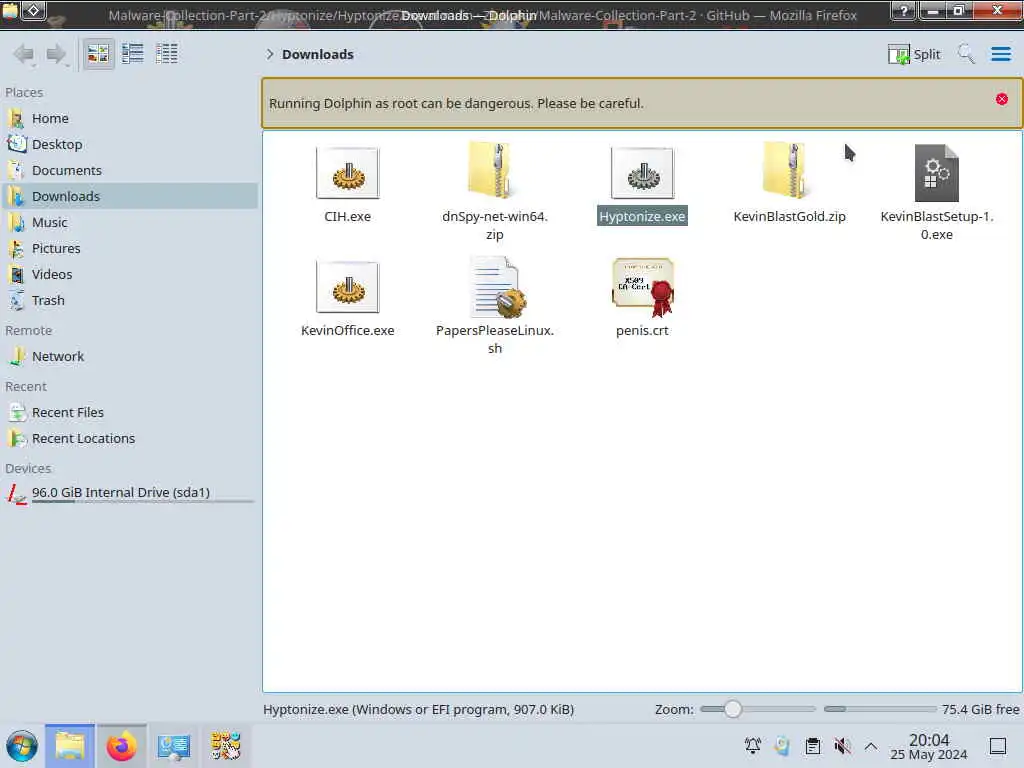The image size is (1024, 768).
Task: Click the 75.4 GiB free label
Action: (x=980, y=709)
